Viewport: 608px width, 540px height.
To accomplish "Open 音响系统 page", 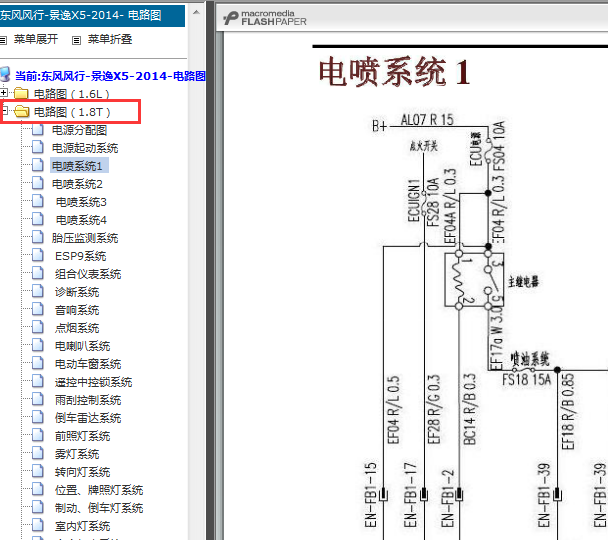I will point(77,310).
